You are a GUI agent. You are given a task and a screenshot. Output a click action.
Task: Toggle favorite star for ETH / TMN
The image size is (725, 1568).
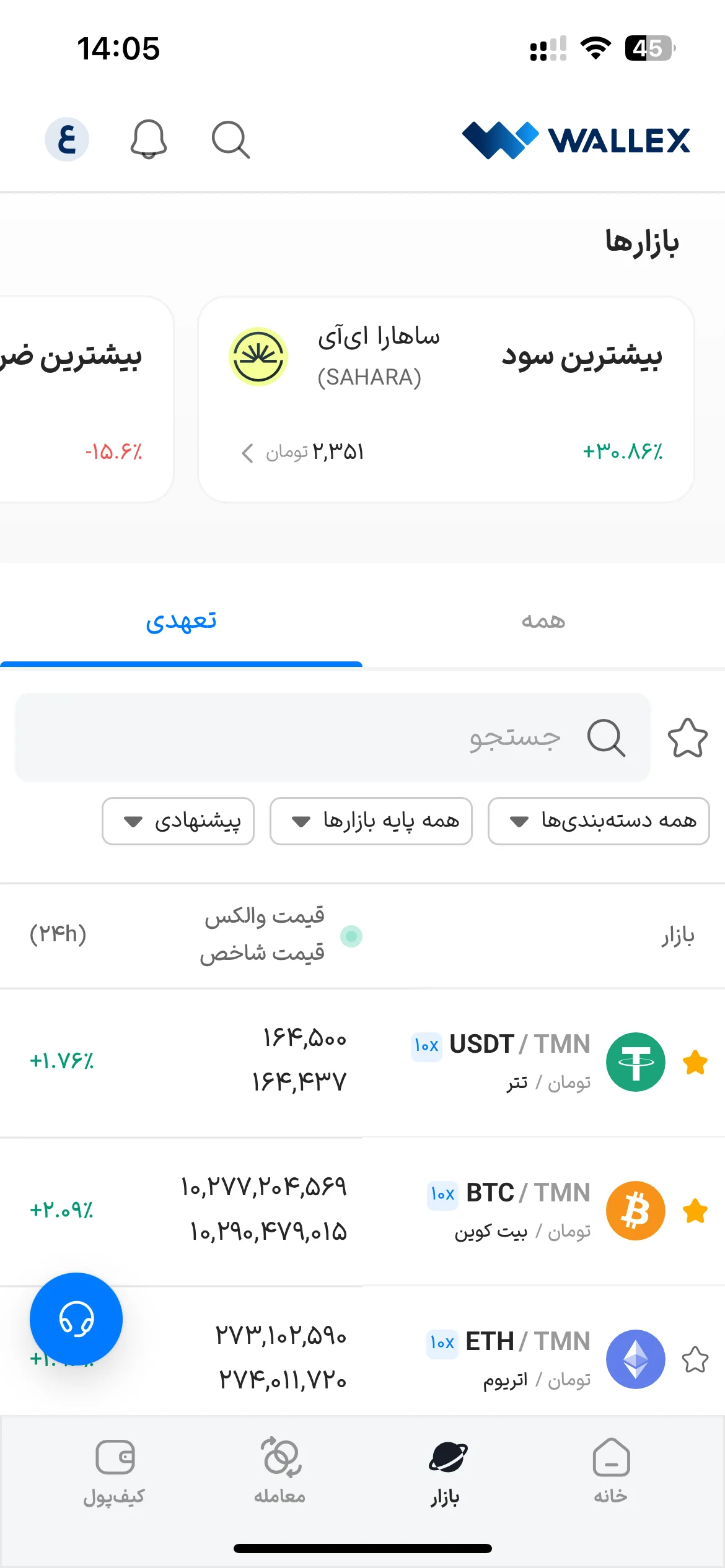[x=695, y=1359]
